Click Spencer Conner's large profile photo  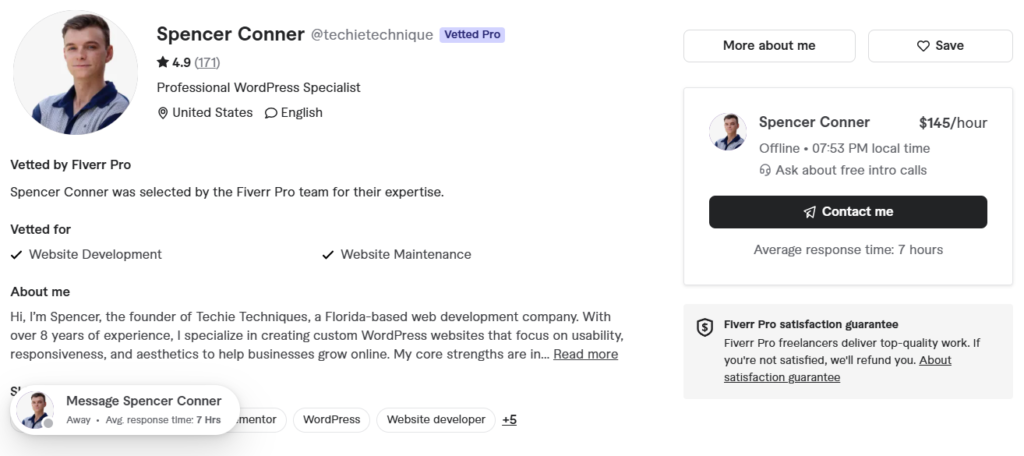point(76,73)
